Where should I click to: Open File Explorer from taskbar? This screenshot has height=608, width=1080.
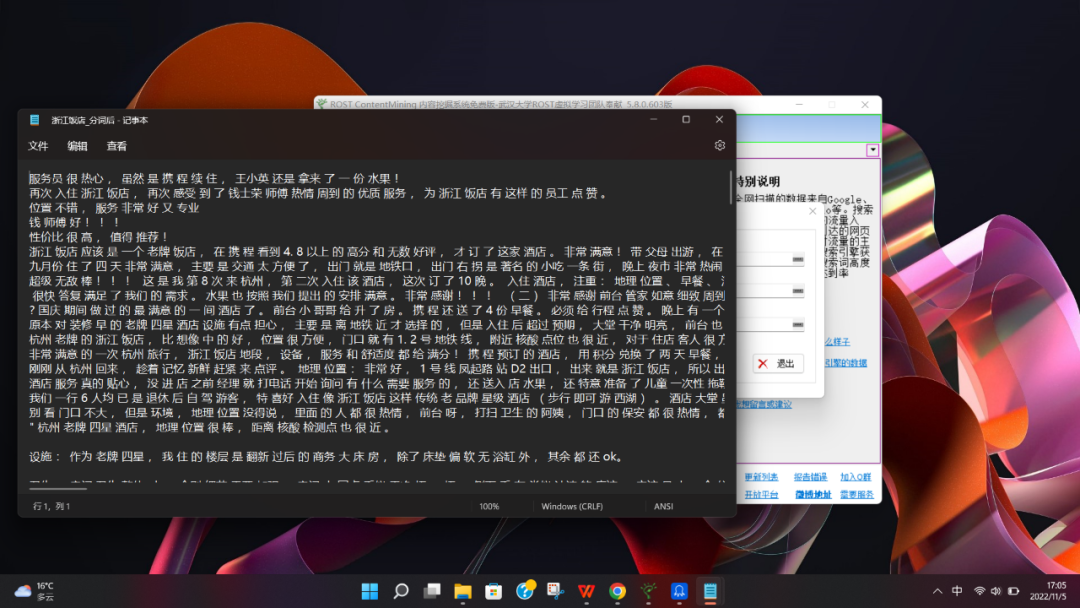[x=463, y=591]
